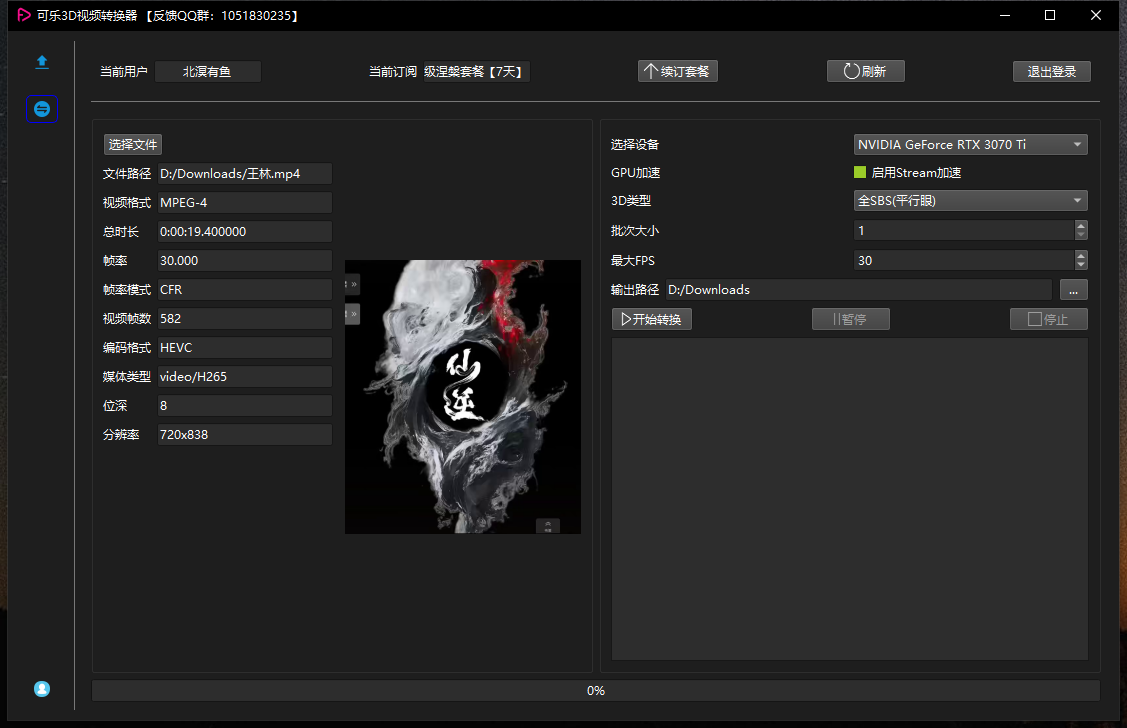Click the 媒体类型 field showing video/H265

point(244,377)
